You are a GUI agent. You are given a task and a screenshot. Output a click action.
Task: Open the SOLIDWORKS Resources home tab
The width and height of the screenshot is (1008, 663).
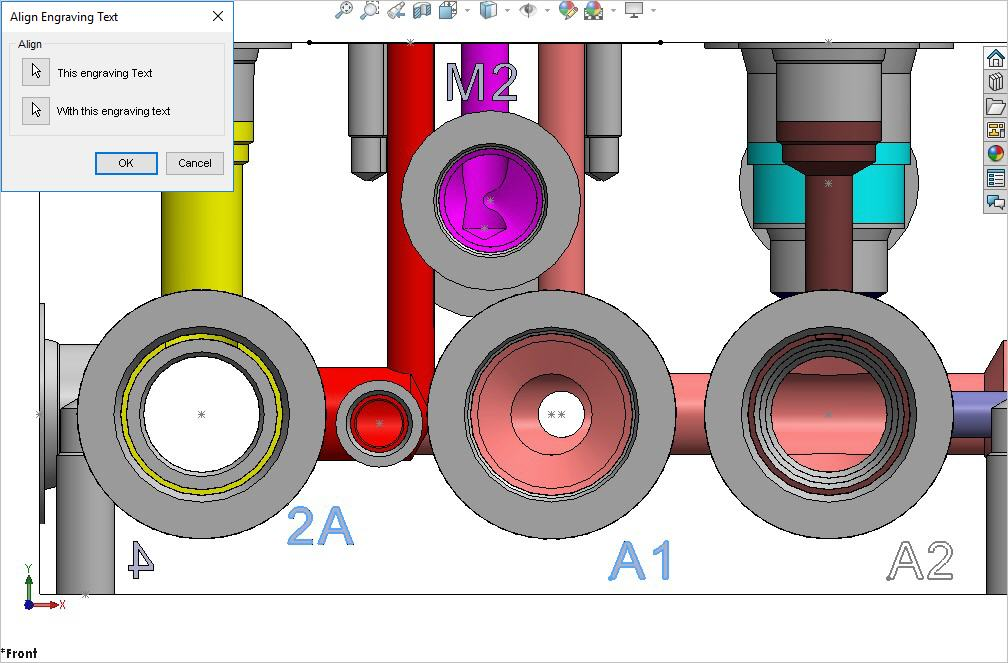click(x=995, y=59)
